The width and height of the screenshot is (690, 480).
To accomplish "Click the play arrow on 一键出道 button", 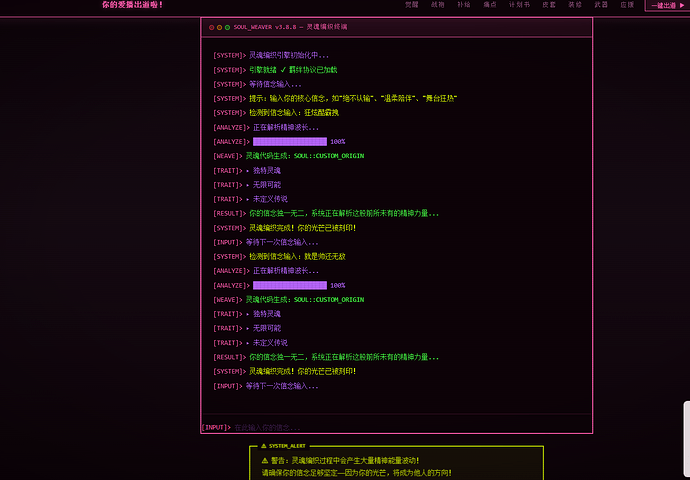I will tap(683, 5).
